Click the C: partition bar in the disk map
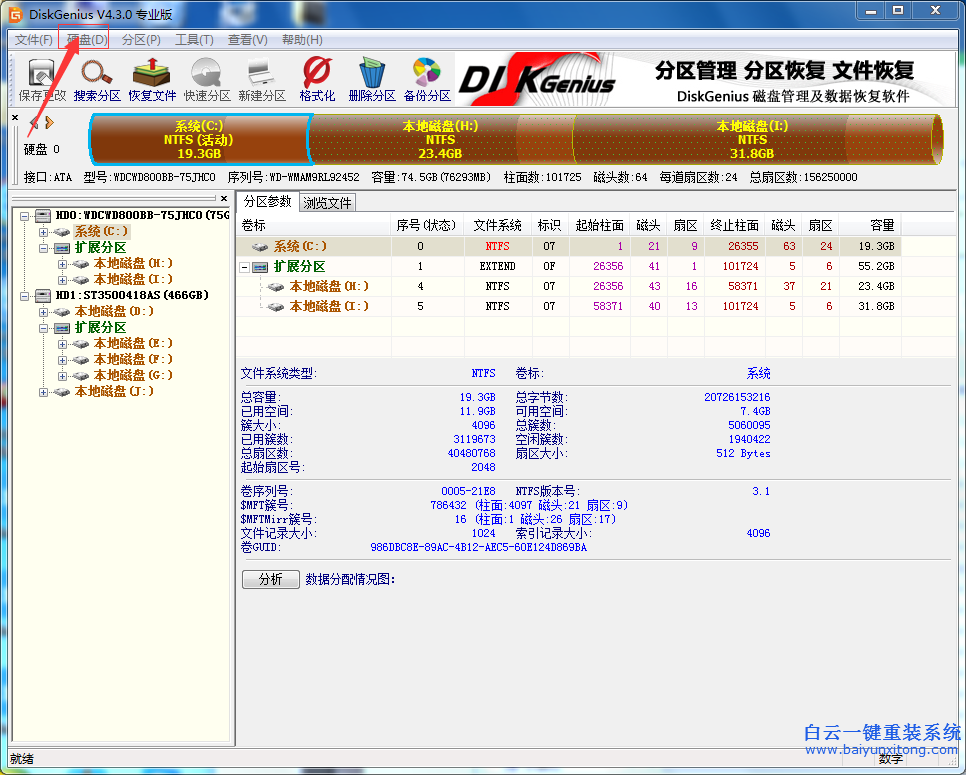966x775 pixels. [x=197, y=139]
